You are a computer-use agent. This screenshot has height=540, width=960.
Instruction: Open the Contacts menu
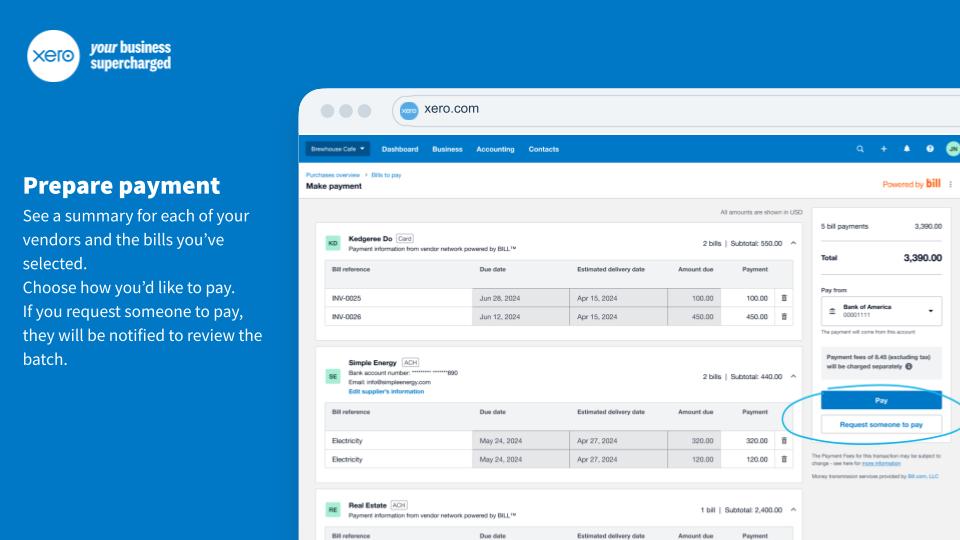pyautogui.click(x=544, y=149)
